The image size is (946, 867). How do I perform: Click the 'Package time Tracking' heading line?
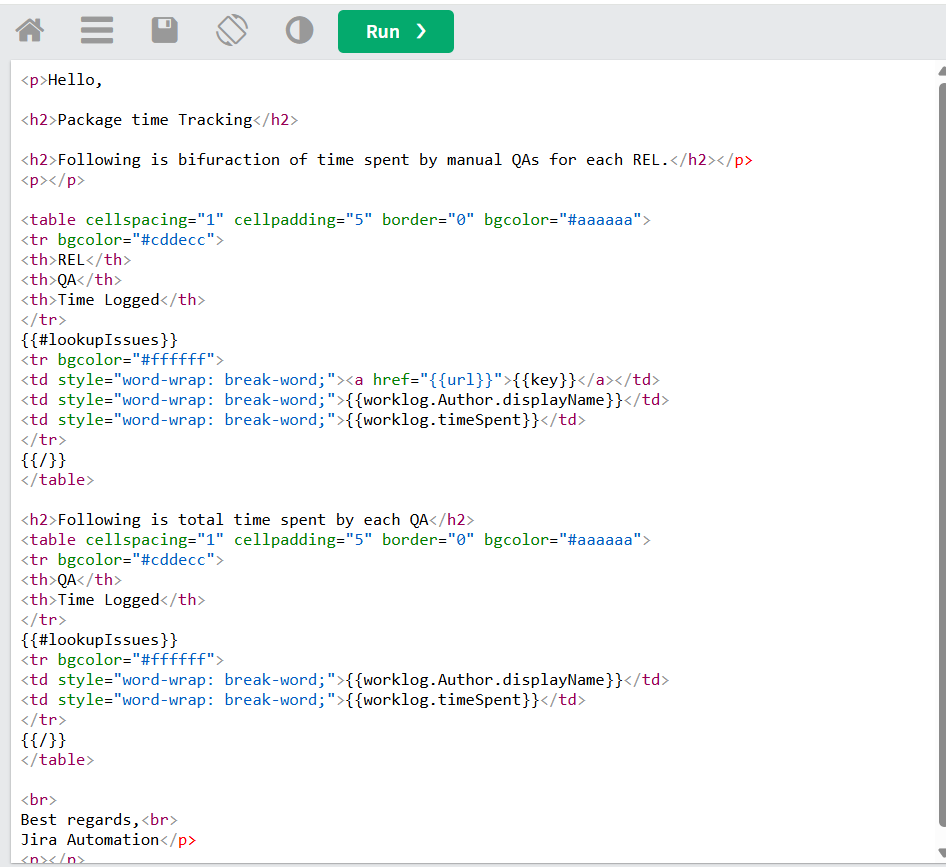159,119
